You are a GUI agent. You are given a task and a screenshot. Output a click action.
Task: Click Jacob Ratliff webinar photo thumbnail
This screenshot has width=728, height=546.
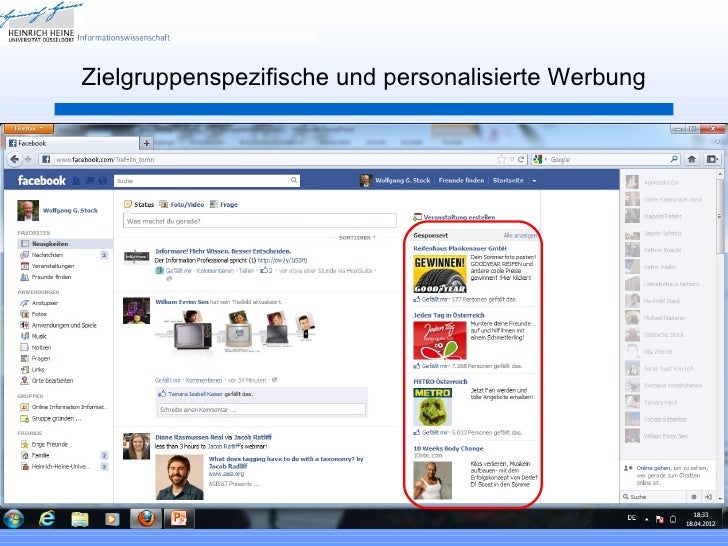179,477
